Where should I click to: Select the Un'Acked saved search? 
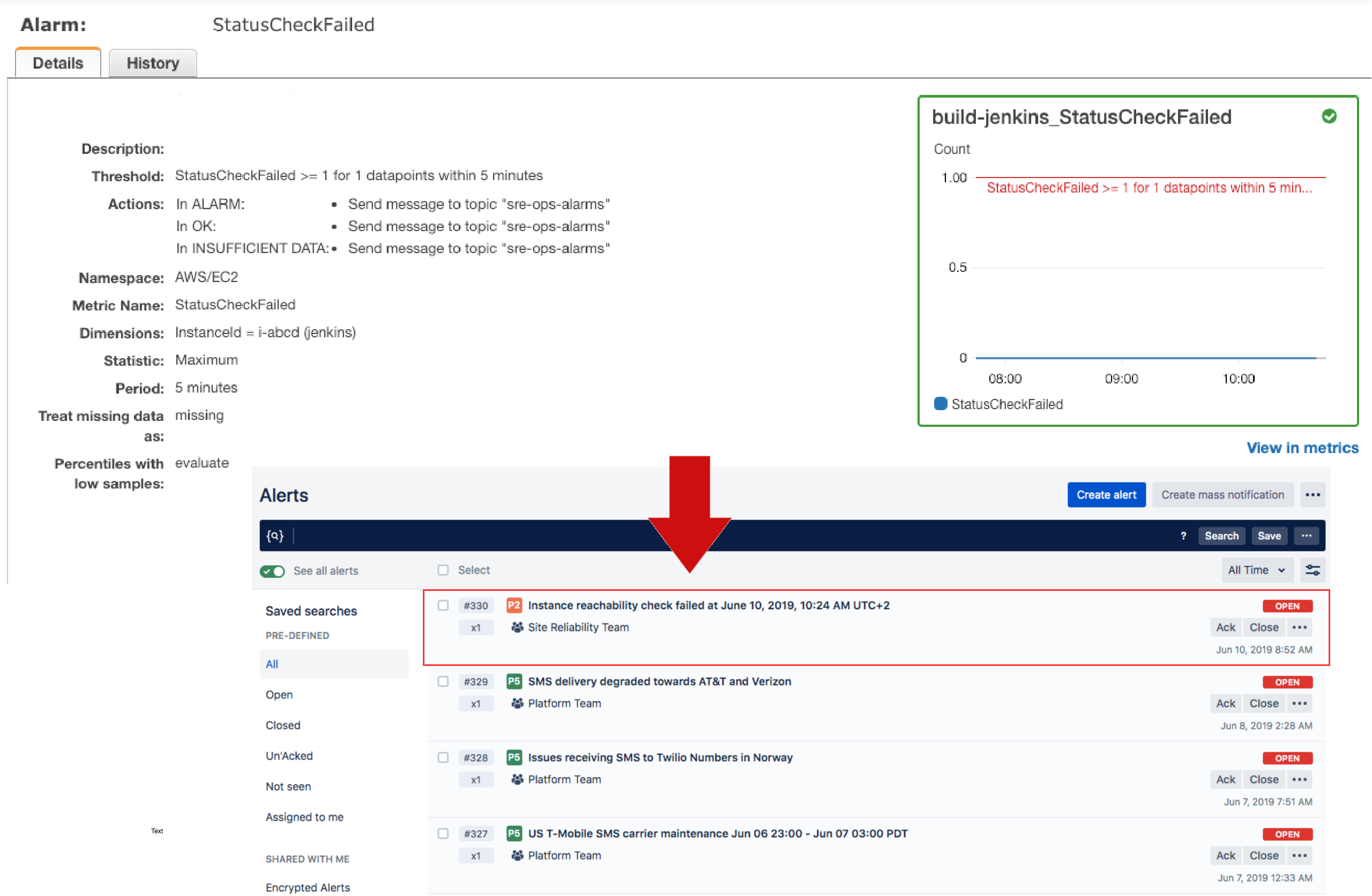pyautogui.click(x=289, y=756)
